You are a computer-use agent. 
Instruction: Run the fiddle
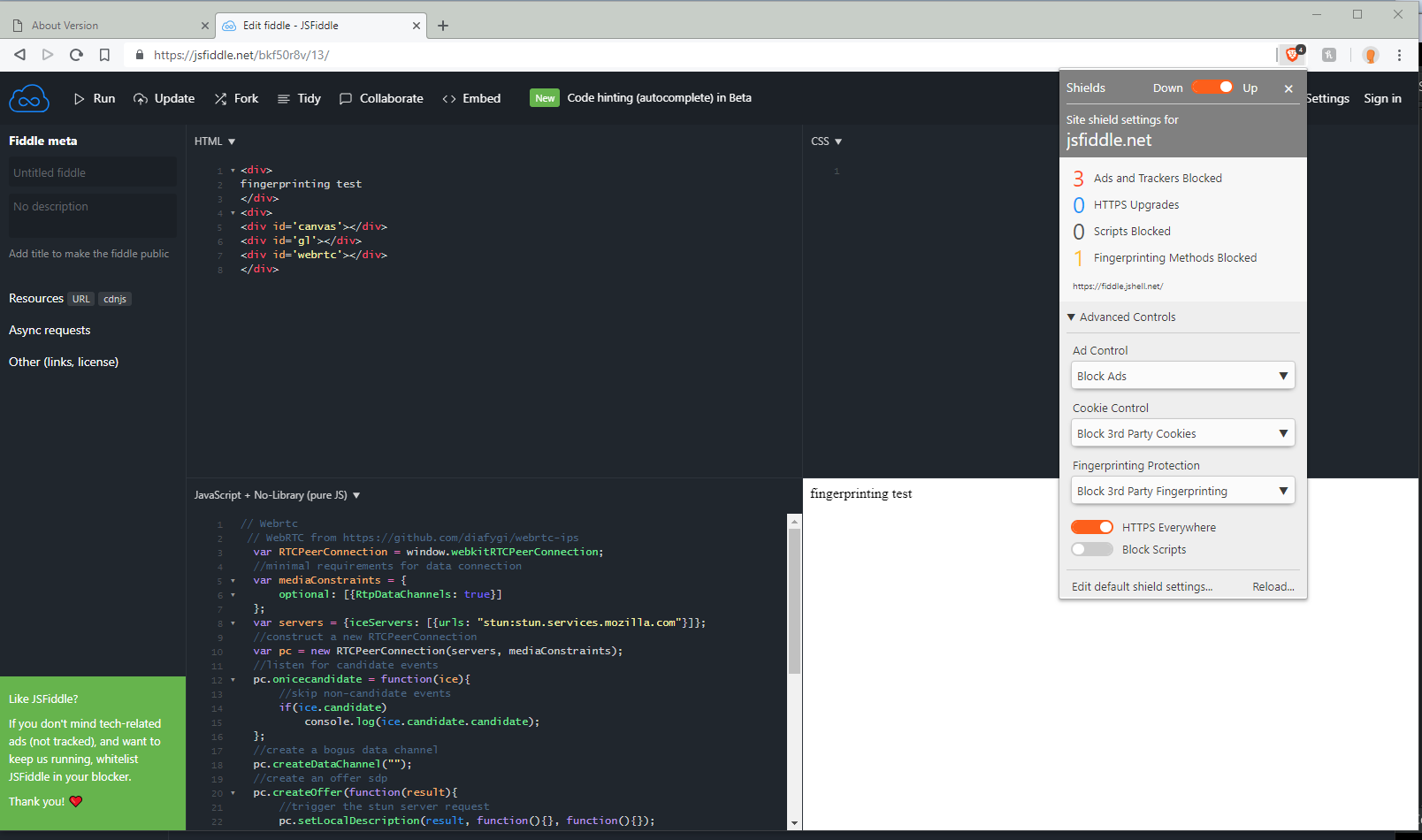pos(95,98)
